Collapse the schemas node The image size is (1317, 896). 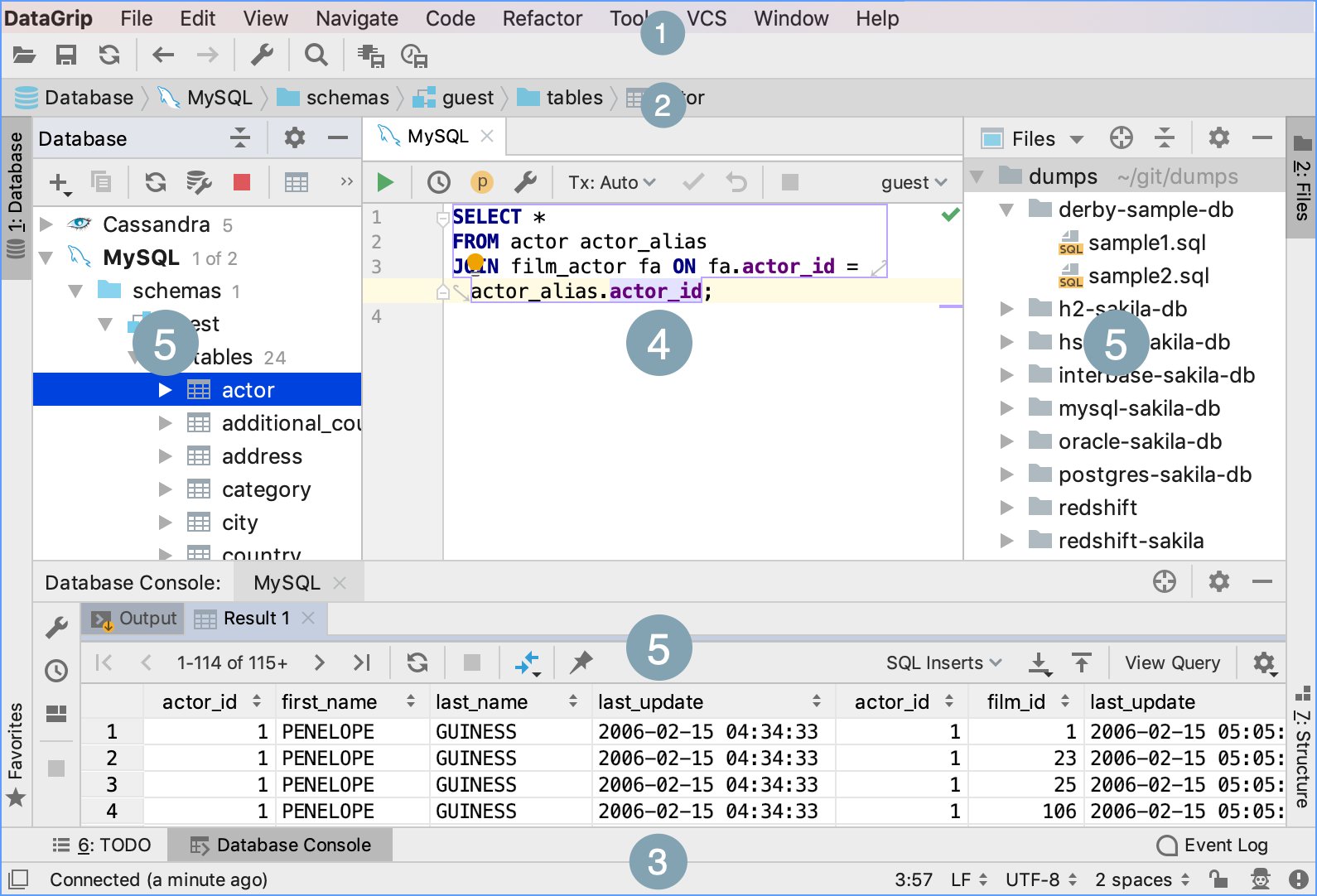tap(76, 291)
